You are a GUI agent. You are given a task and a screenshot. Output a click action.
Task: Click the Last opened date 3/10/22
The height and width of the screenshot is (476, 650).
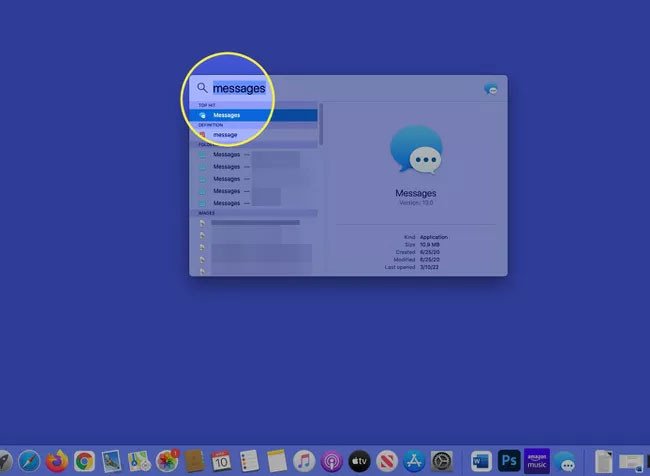(429, 267)
